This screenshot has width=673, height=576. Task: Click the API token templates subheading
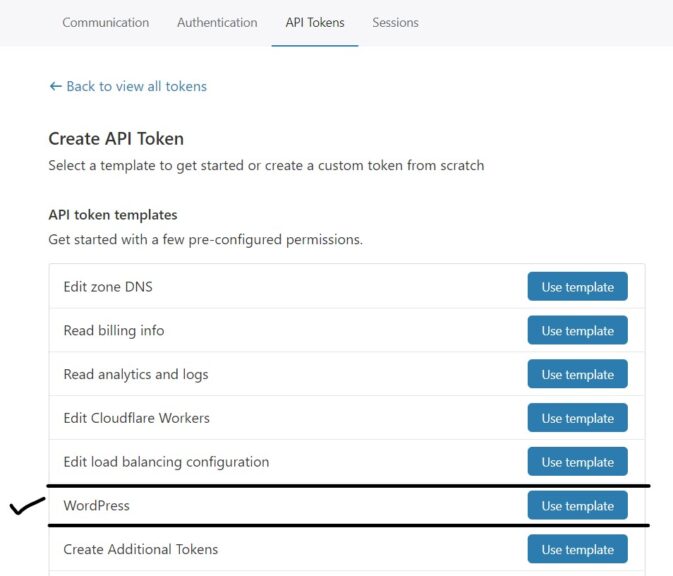pos(112,215)
